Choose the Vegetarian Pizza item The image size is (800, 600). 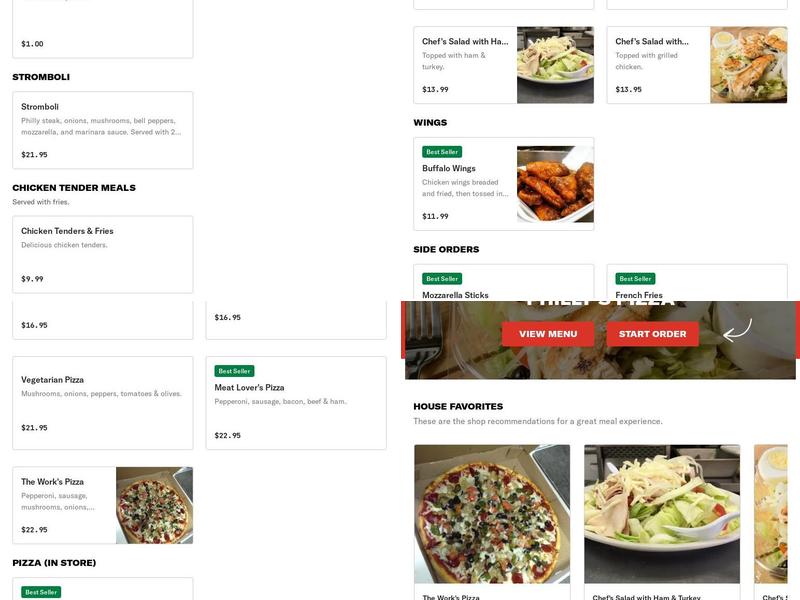click(x=103, y=400)
